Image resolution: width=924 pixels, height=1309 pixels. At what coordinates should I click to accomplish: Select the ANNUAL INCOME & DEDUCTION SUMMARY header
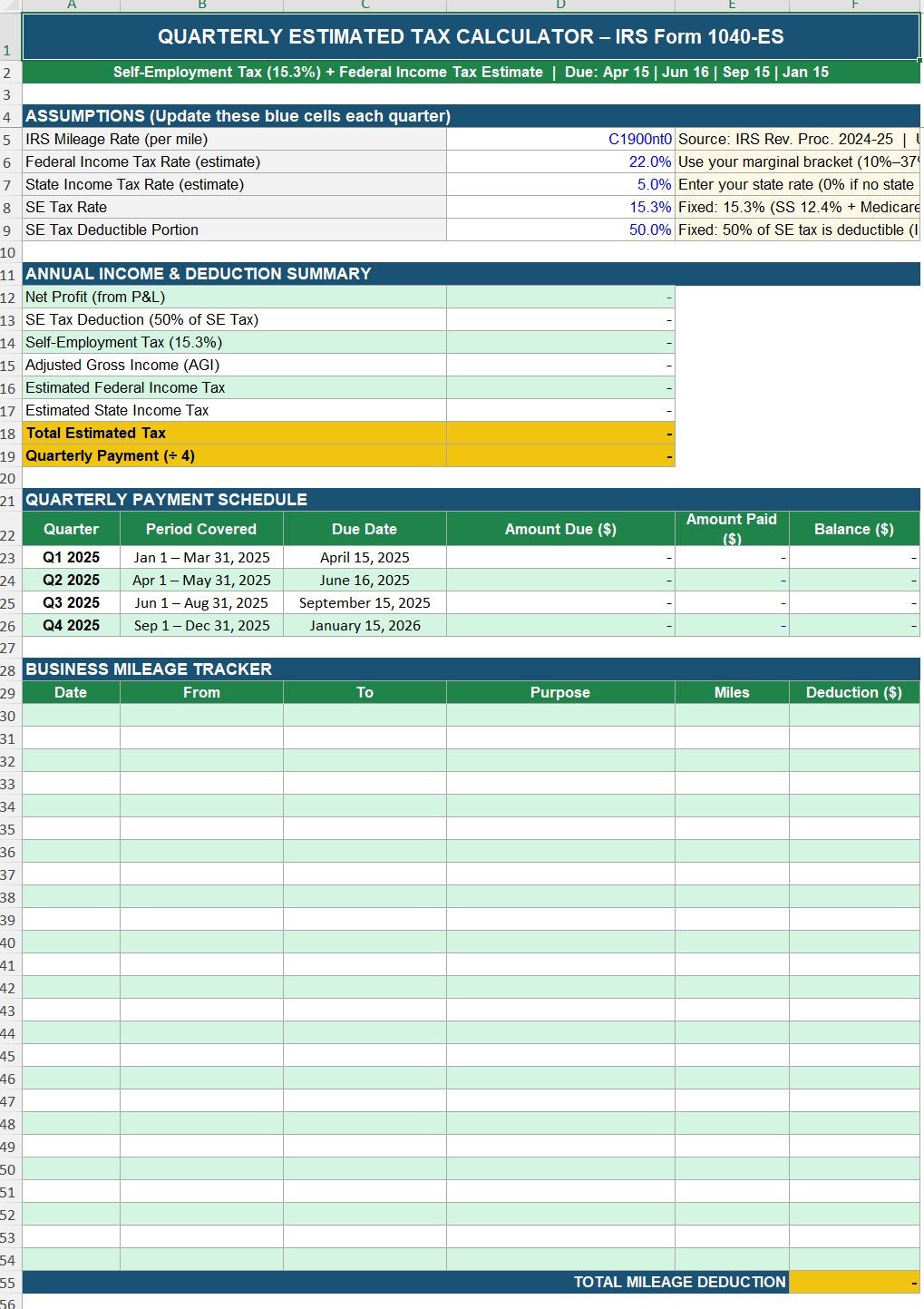coord(471,274)
